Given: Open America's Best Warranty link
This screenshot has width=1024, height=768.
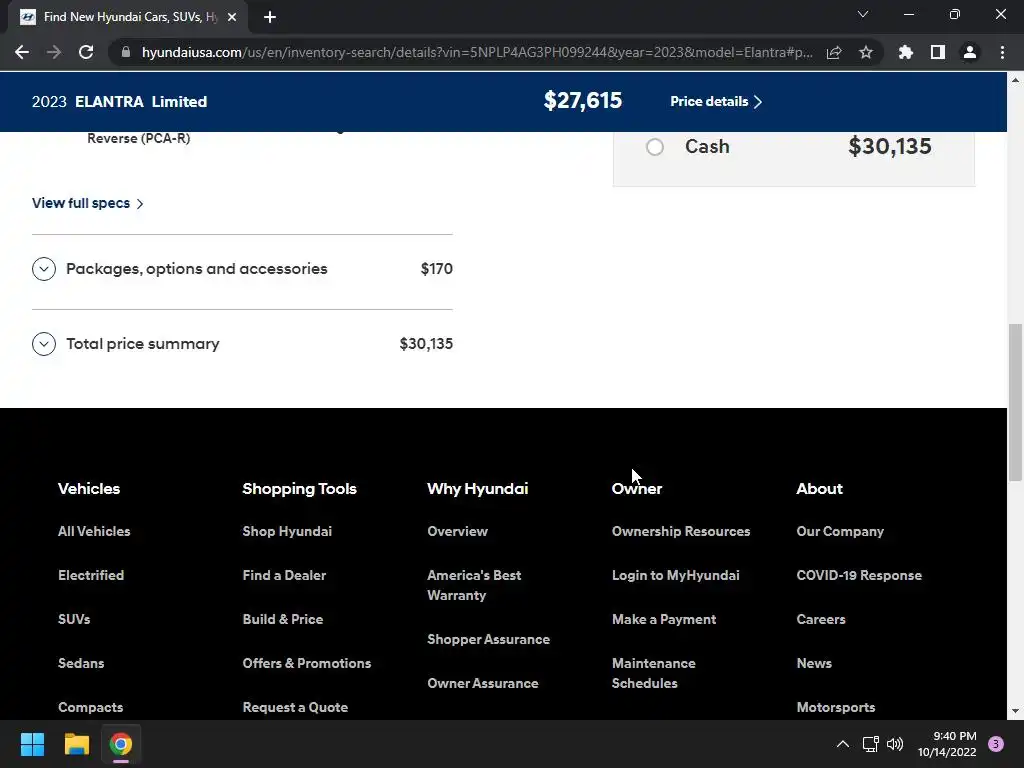Looking at the screenshot, I should click(474, 585).
